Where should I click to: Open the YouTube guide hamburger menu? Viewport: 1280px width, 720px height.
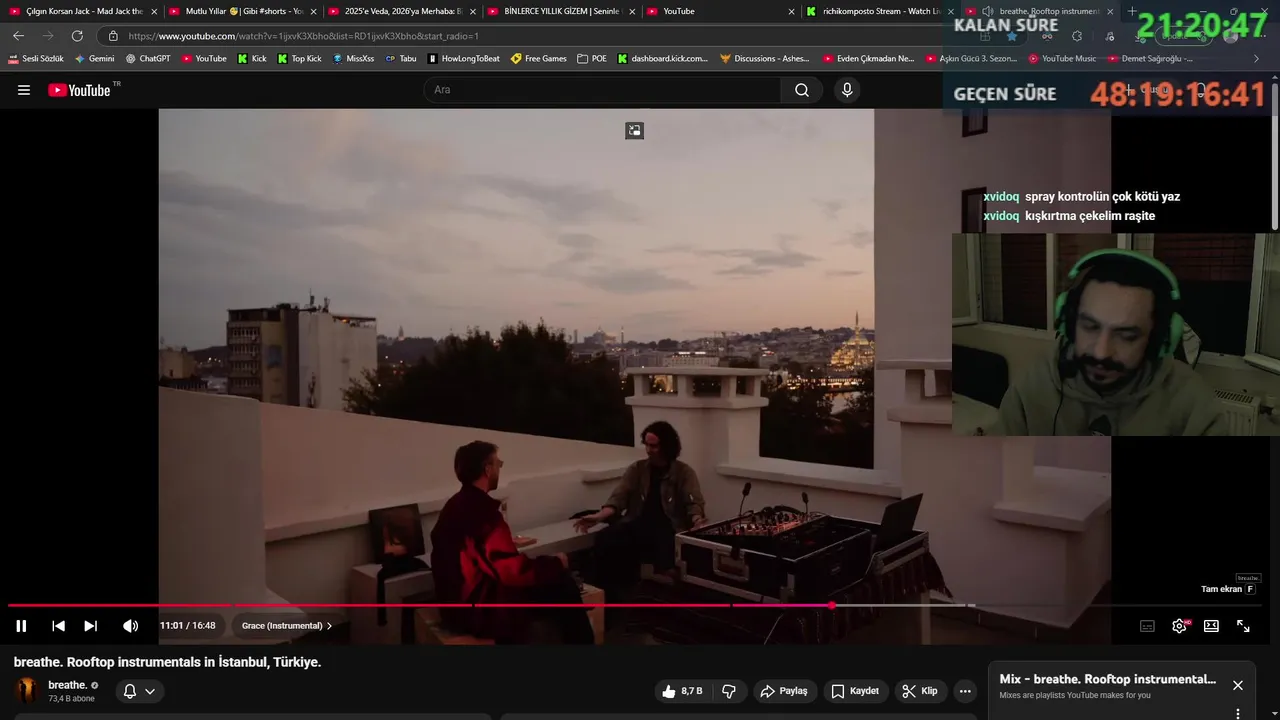coord(24,90)
